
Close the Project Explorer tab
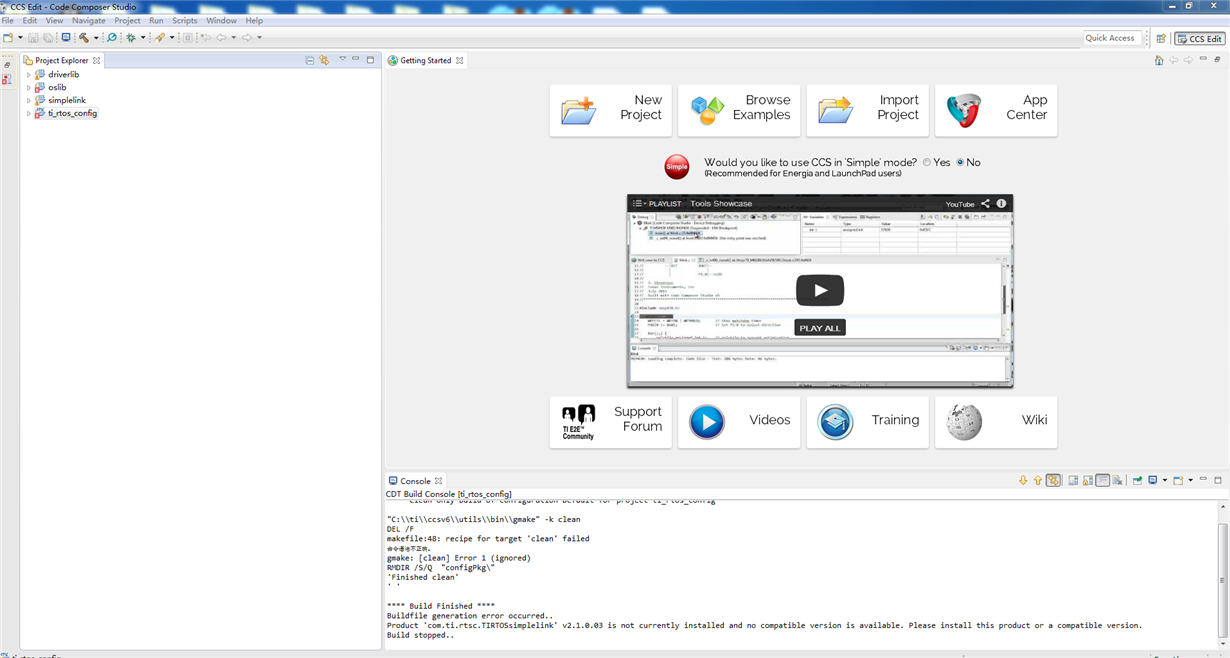(97, 61)
